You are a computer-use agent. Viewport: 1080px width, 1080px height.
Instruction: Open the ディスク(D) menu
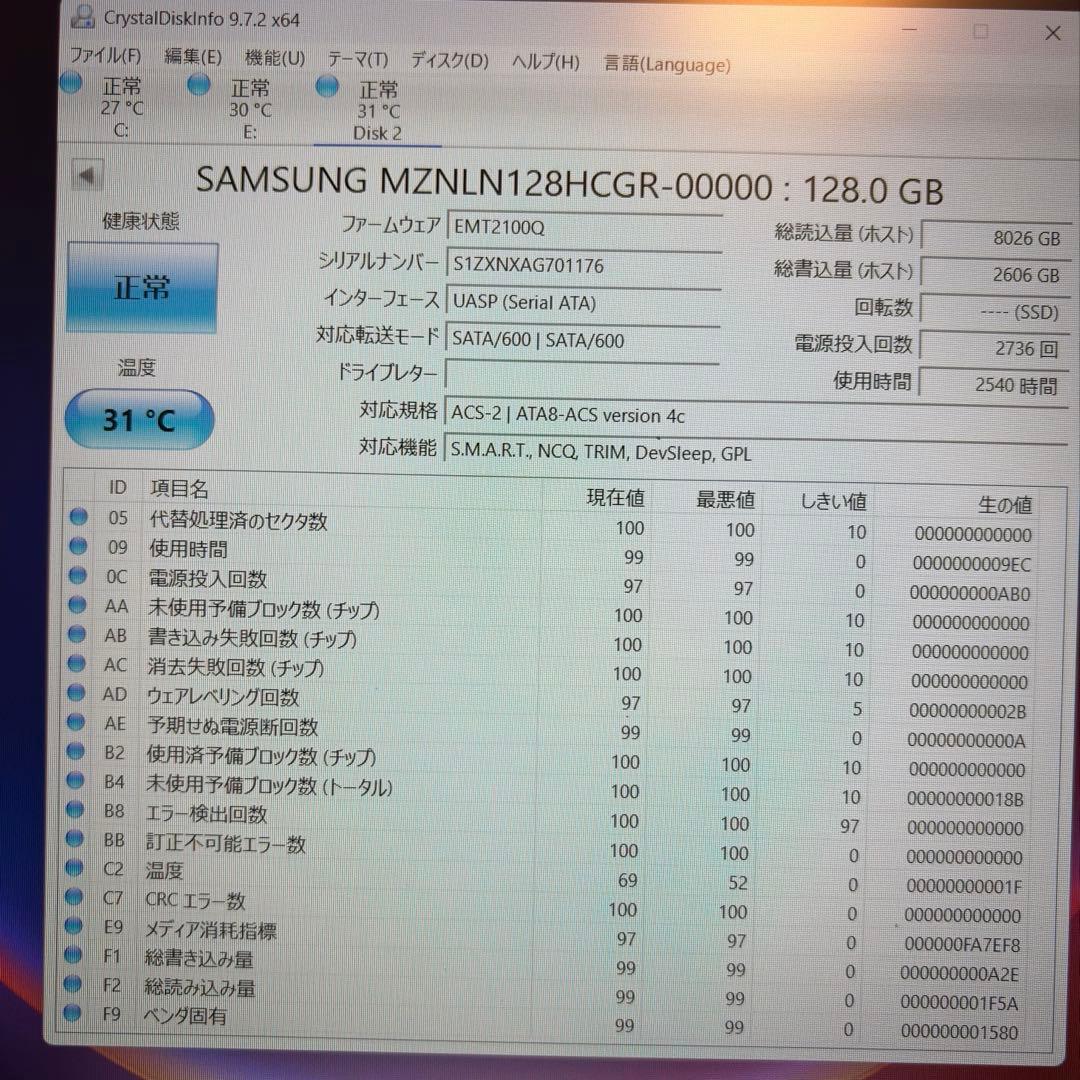(450, 61)
